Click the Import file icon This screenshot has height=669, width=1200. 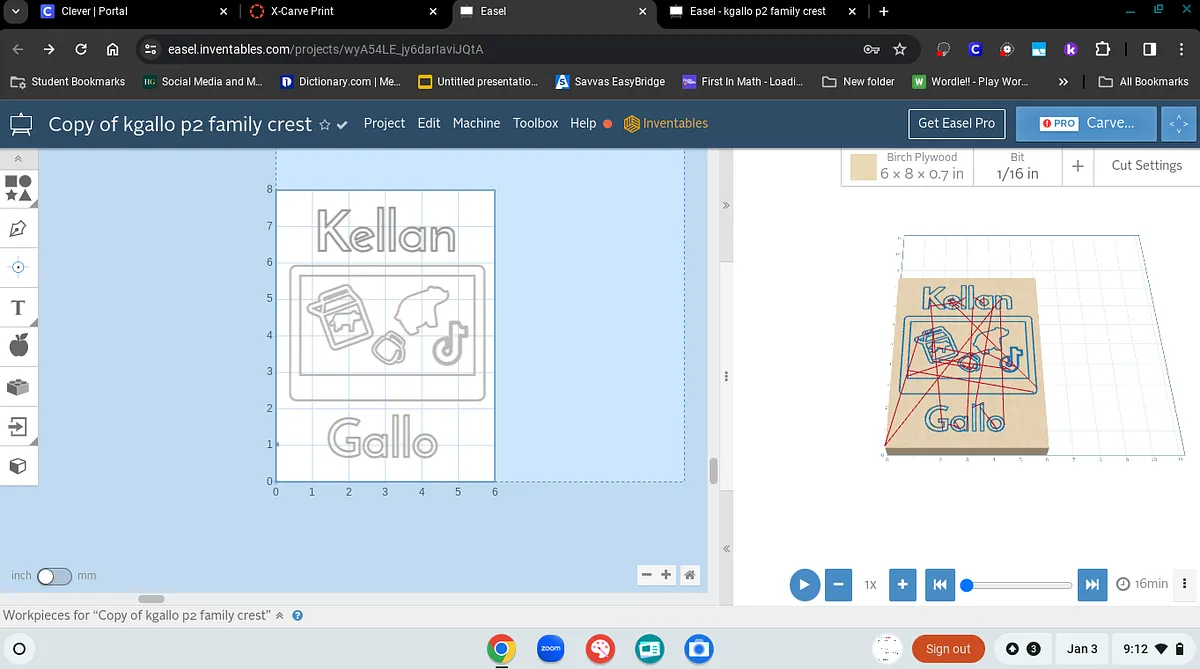[18, 427]
